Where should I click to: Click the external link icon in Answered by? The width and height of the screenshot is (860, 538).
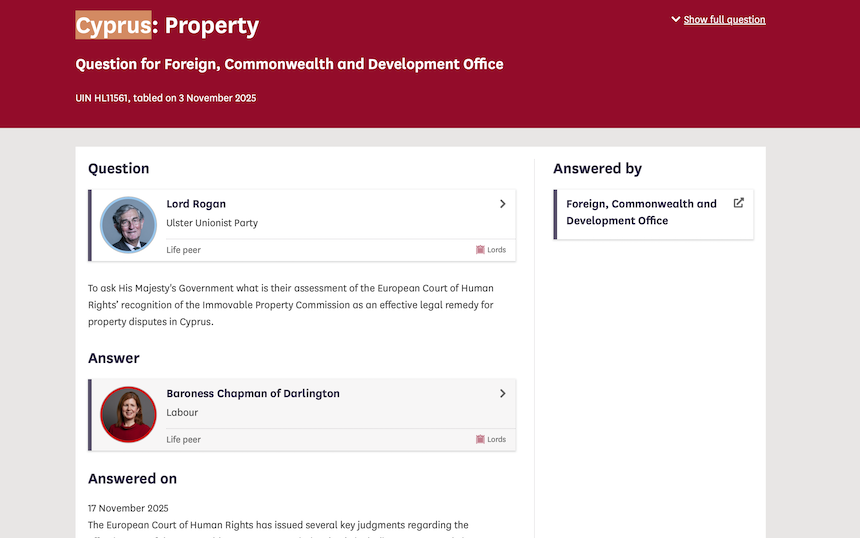[x=739, y=203]
